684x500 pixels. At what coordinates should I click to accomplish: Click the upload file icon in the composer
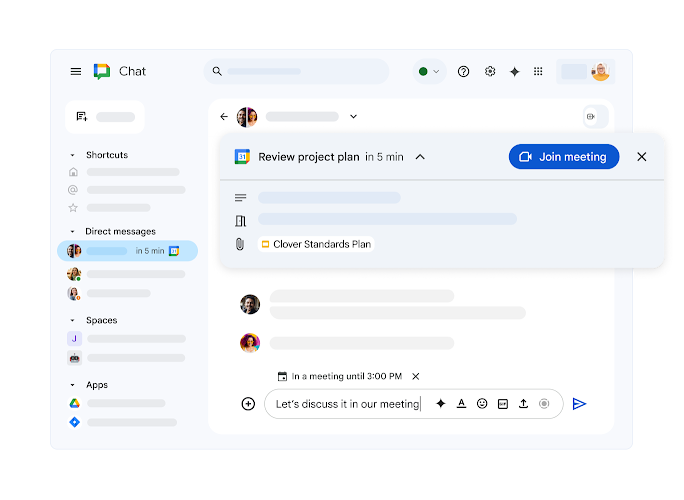(523, 404)
